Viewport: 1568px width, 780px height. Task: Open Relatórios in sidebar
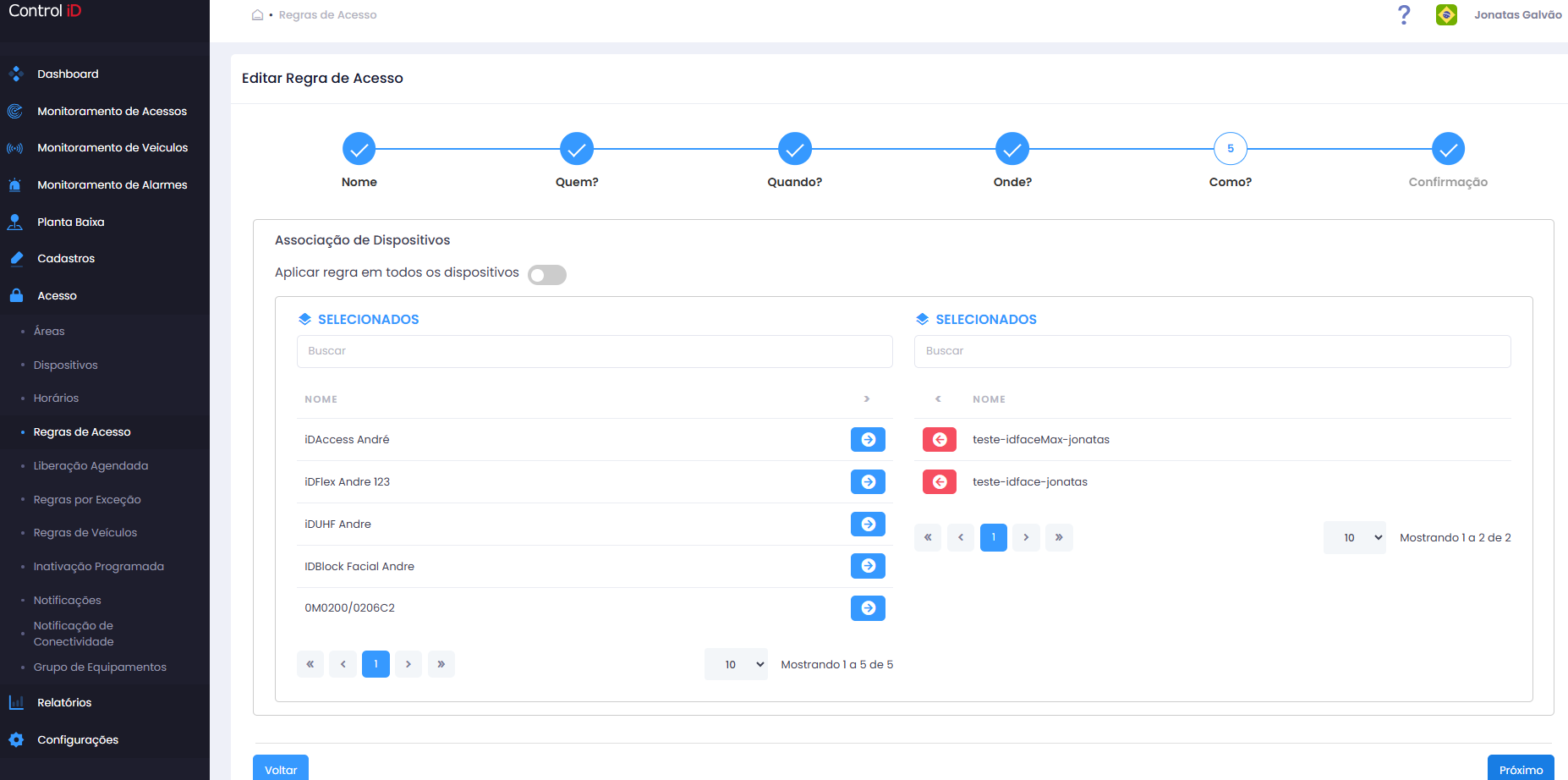point(64,702)
